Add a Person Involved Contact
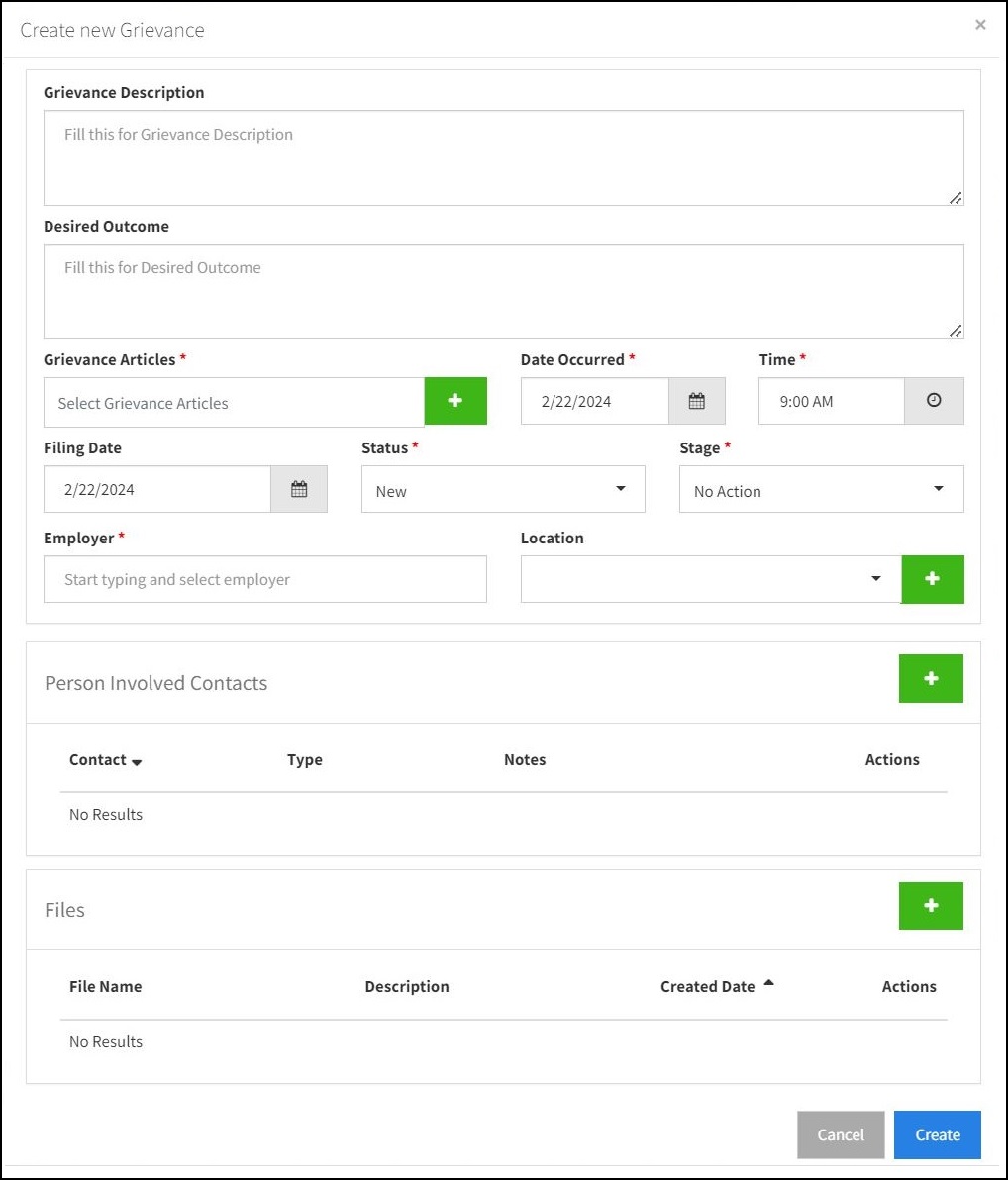This screenshot has width=1008, height=1180. click(931, 678)
